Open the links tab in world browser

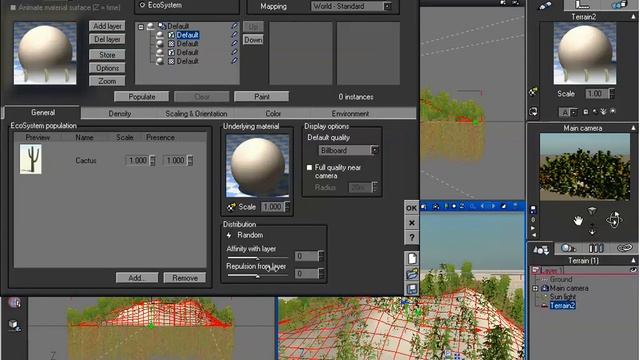point(624,248)
